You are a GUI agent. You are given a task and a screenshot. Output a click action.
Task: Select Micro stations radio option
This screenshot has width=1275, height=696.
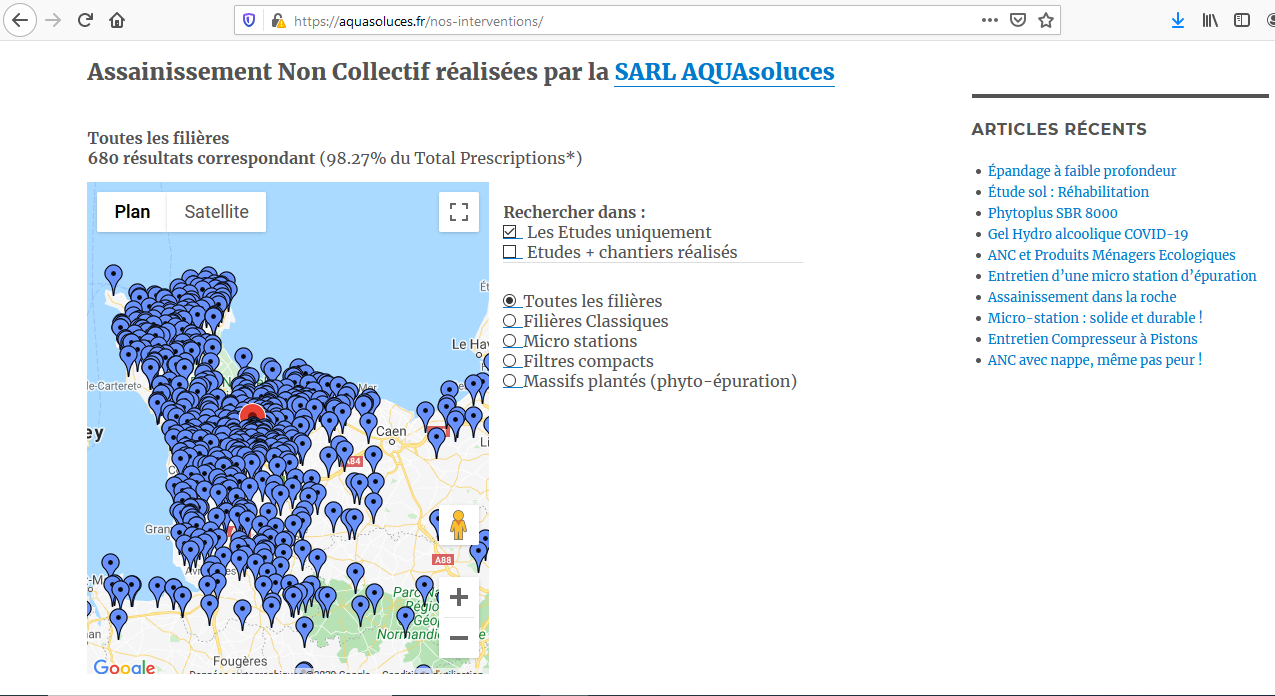tap(510, 341)
